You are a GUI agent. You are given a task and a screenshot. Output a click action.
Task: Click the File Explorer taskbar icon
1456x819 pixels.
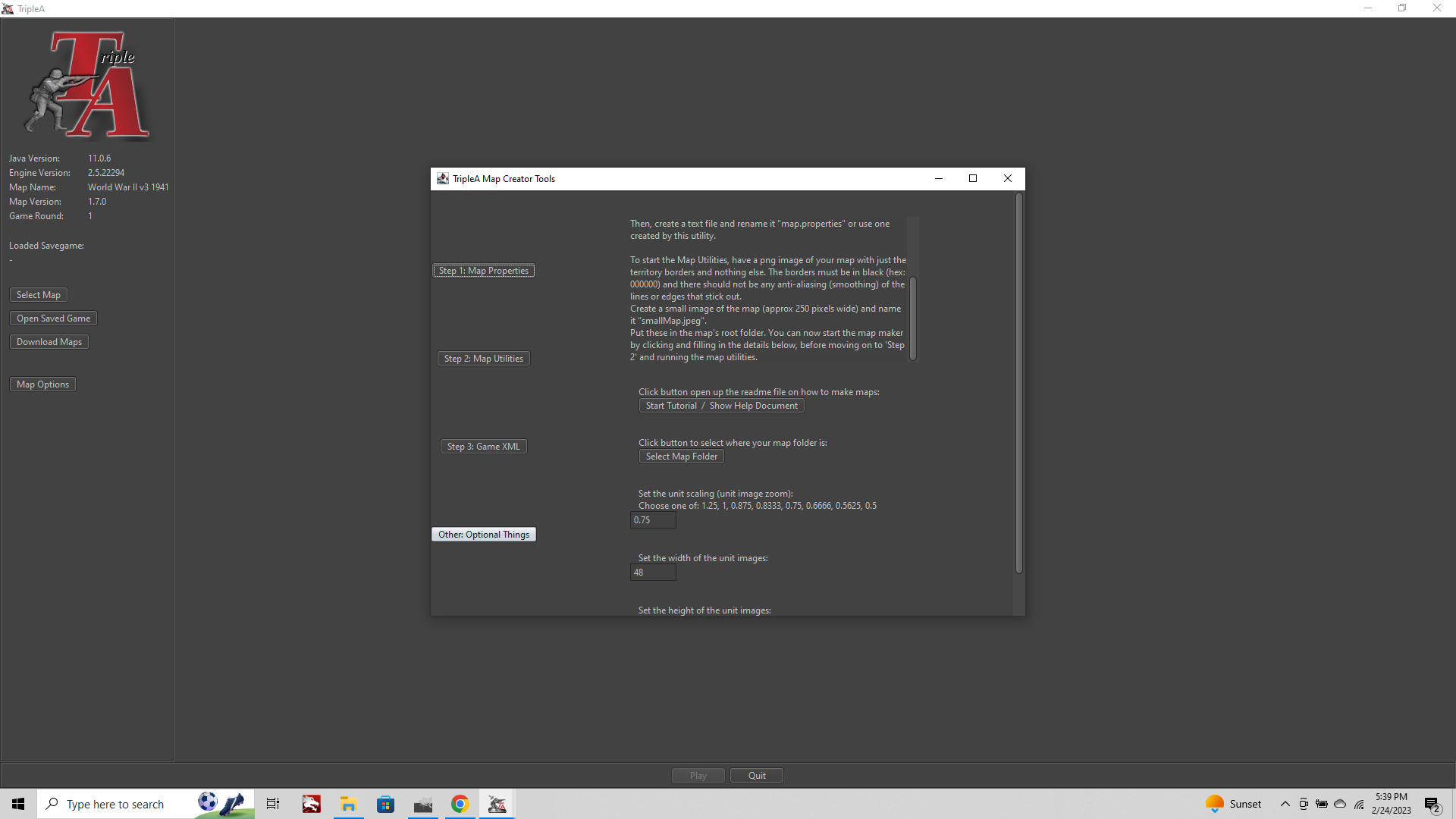tap(347, 804)
